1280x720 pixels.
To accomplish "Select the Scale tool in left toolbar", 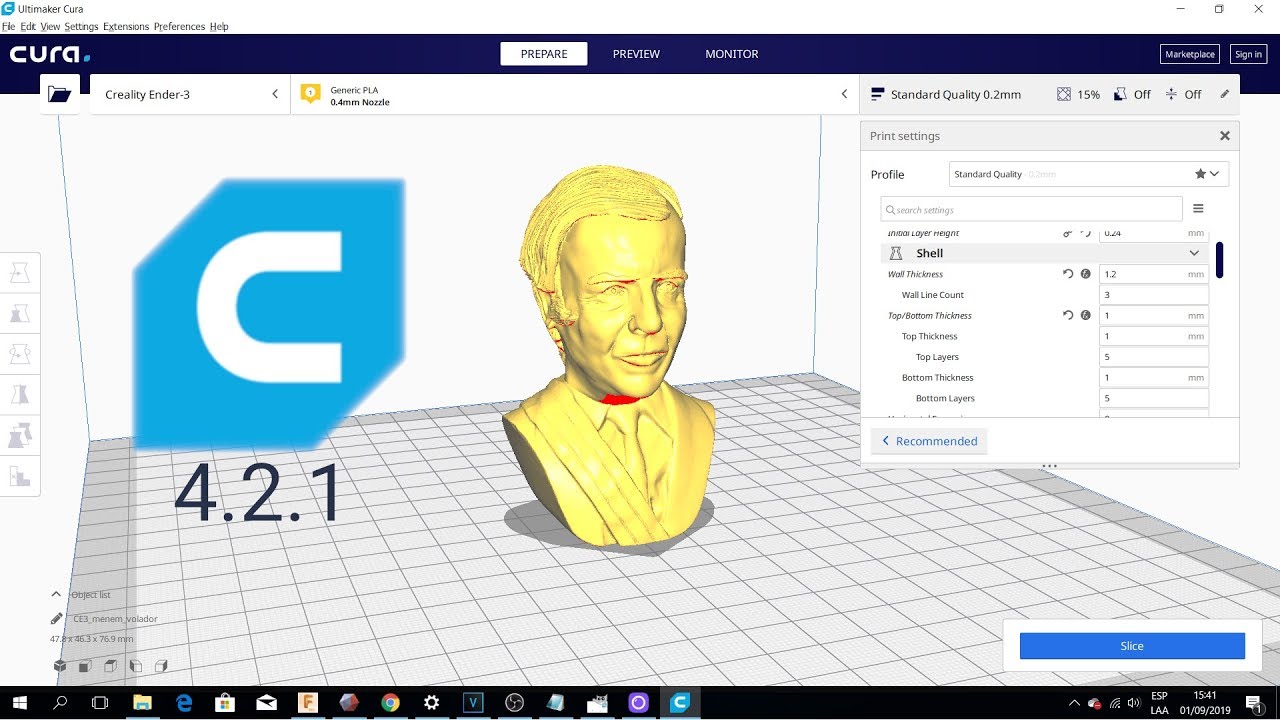I will point(20,313).
